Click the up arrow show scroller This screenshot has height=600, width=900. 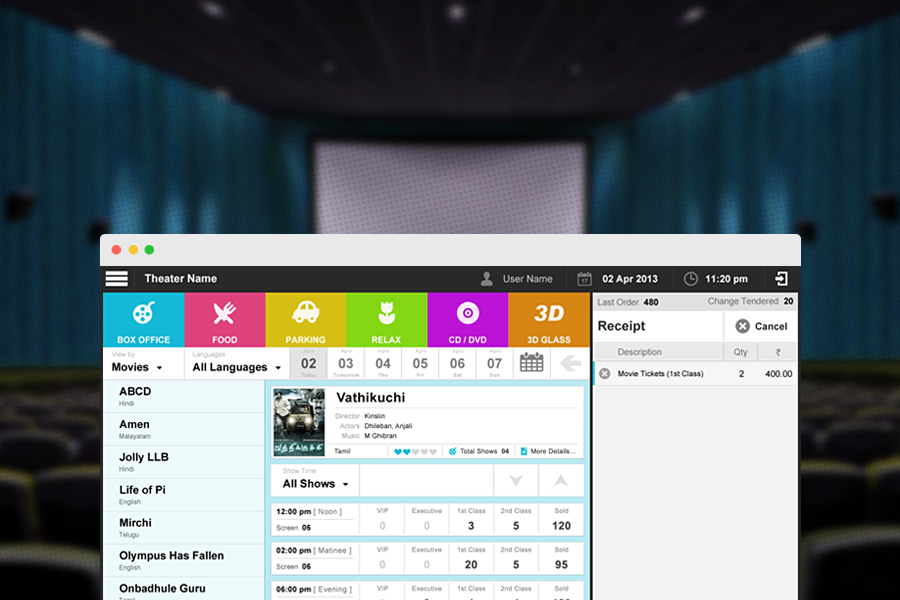[561, 481]
